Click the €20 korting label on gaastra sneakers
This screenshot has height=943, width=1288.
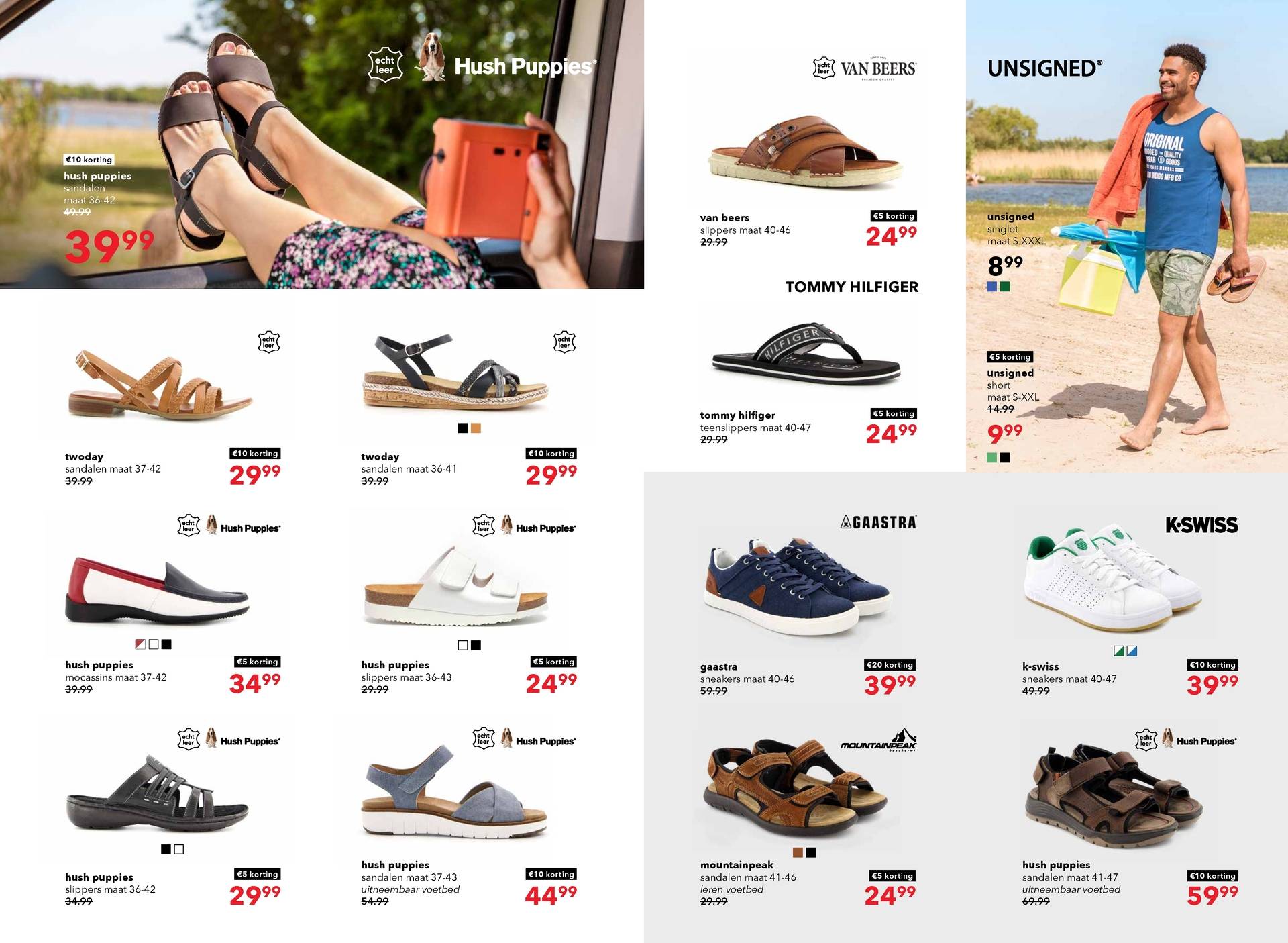(890, 664)
